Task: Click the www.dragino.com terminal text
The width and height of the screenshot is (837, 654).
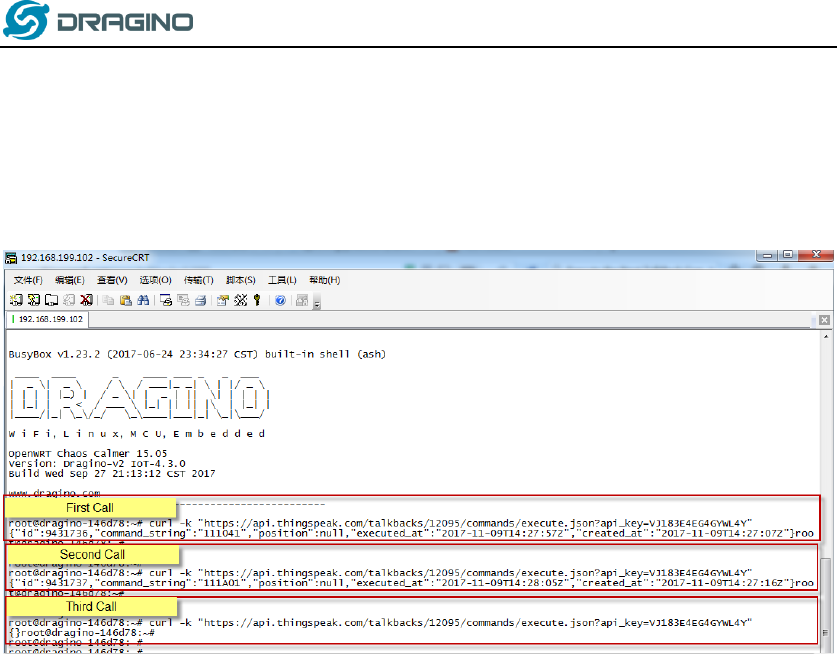Action: (x=54, y=493)
